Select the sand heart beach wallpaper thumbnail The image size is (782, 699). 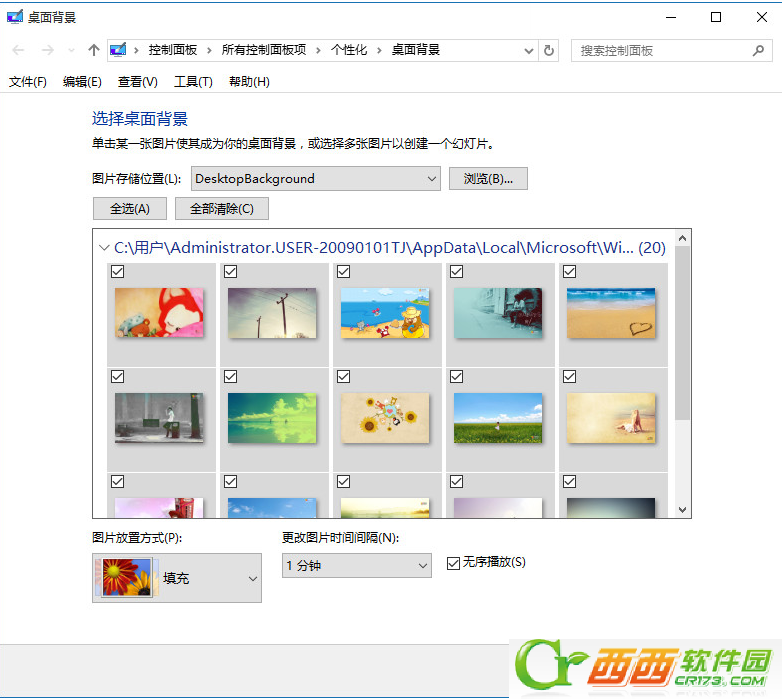tap(611, 313)
